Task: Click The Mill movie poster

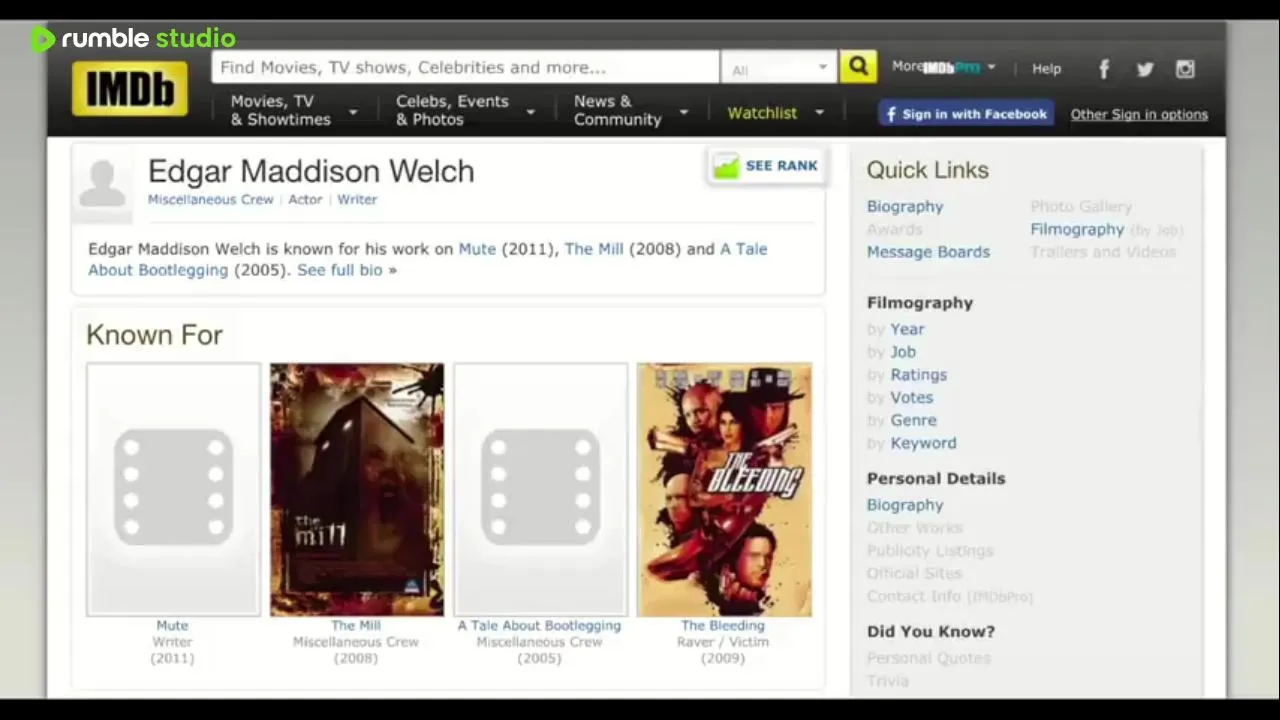Action: pos(356,489)
